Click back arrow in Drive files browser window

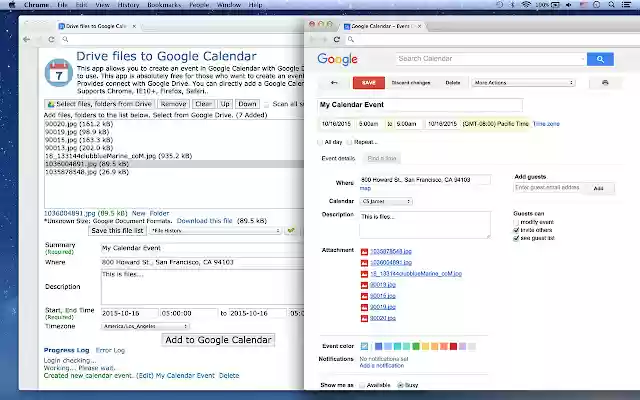27,40
